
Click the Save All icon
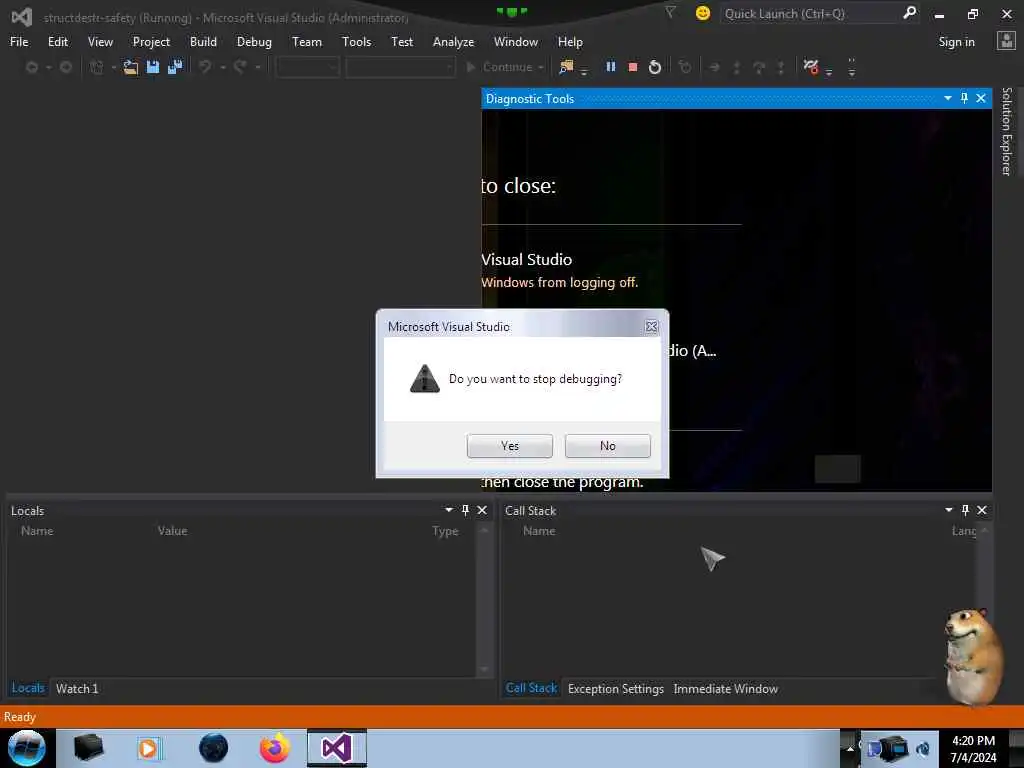click(175, 67)
